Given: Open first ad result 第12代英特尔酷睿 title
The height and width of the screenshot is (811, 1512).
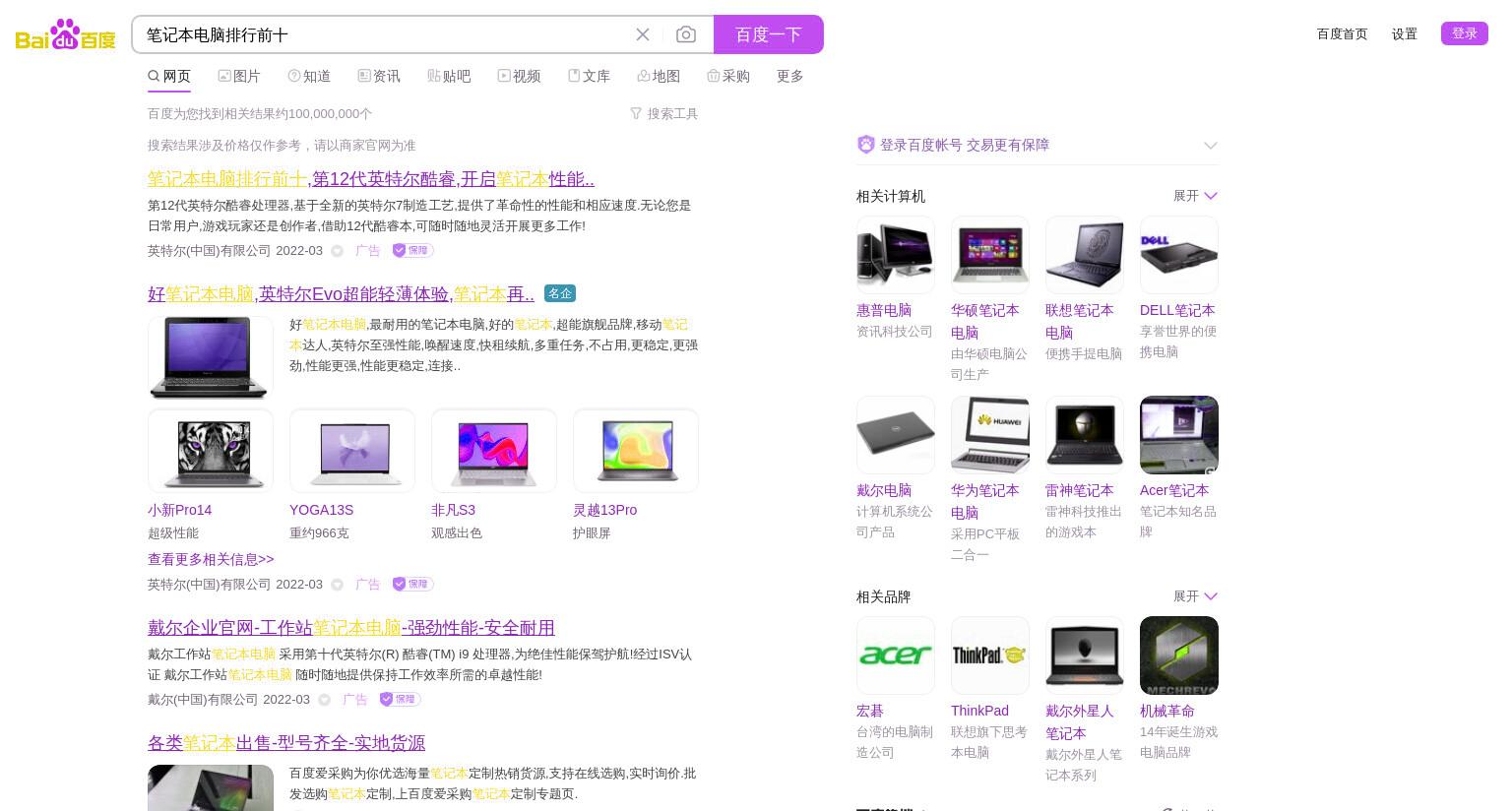Looking at the screenshot, I should 371,179.
